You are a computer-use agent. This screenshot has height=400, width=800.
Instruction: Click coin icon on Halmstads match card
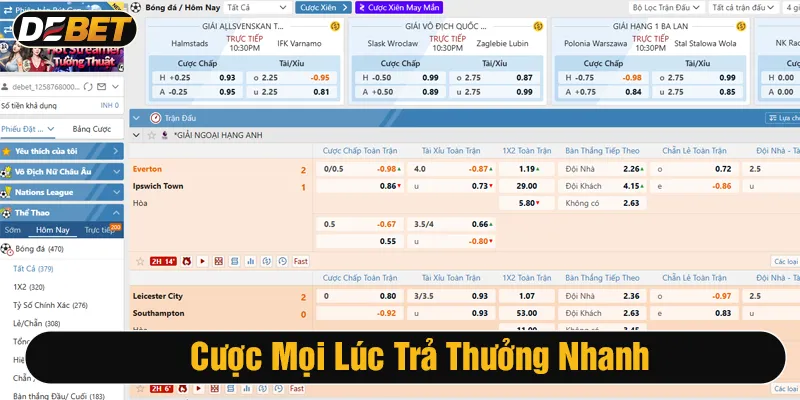(x=335, y=26)
